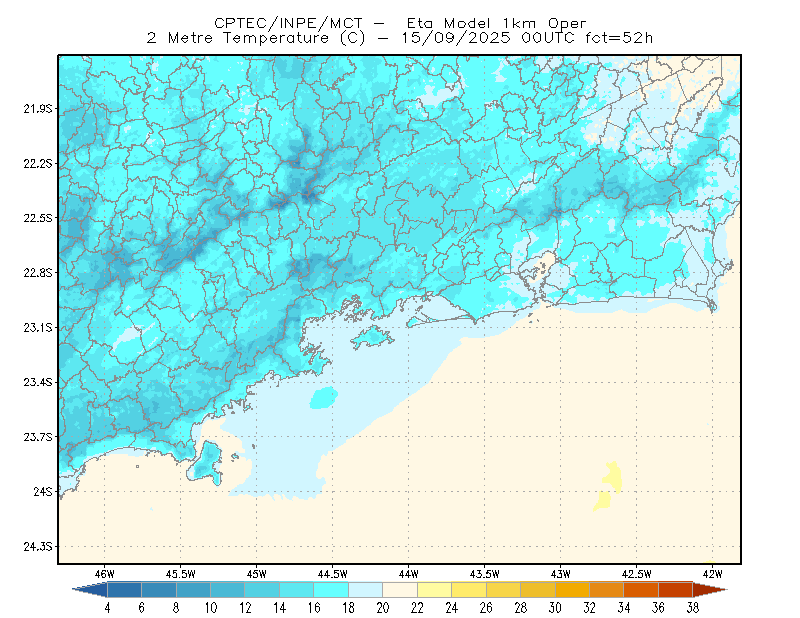Click the colorbar value label 22
800x618 pixels.
(x=417, y=608)
